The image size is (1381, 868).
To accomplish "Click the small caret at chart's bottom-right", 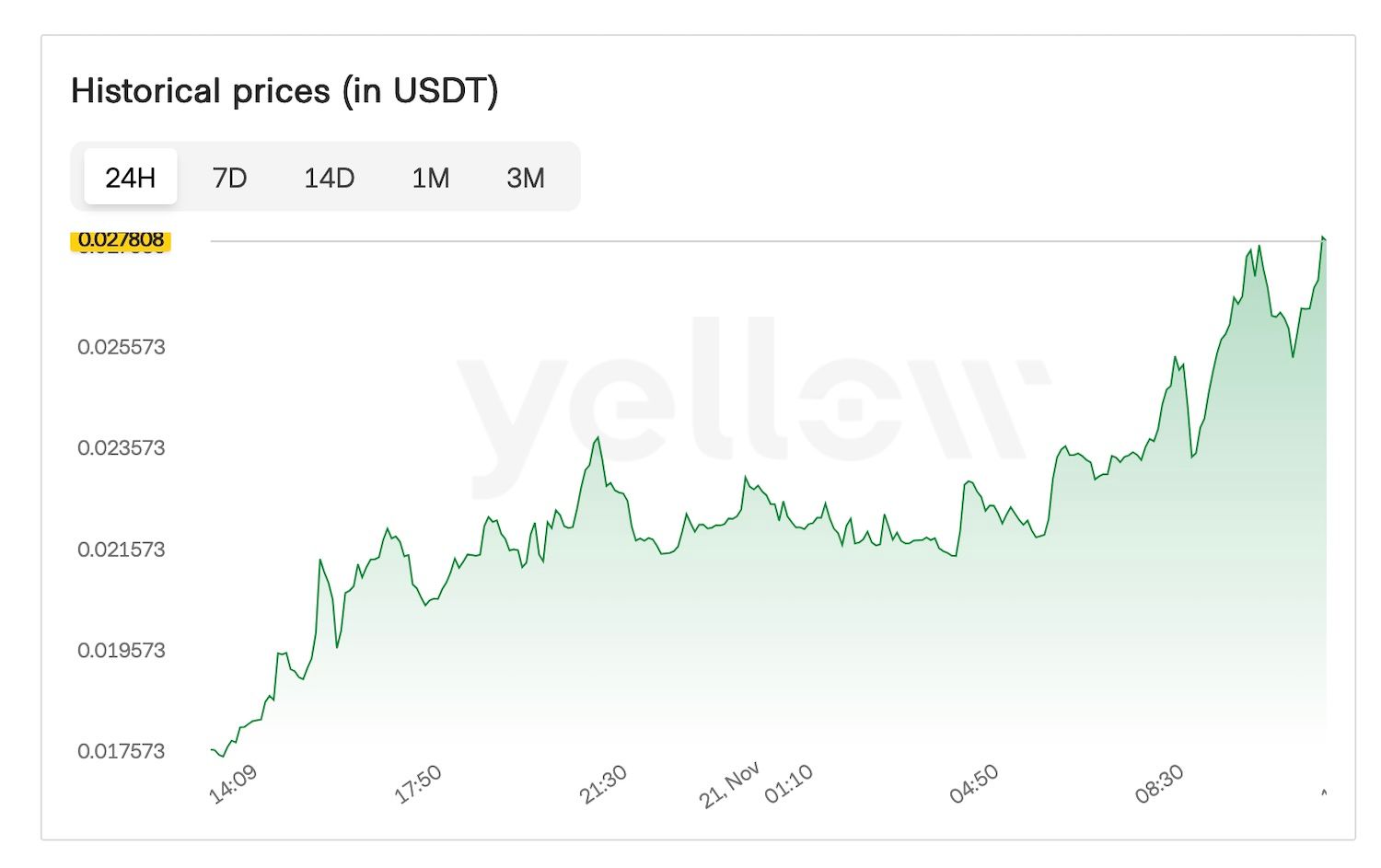I will 1324,792.
